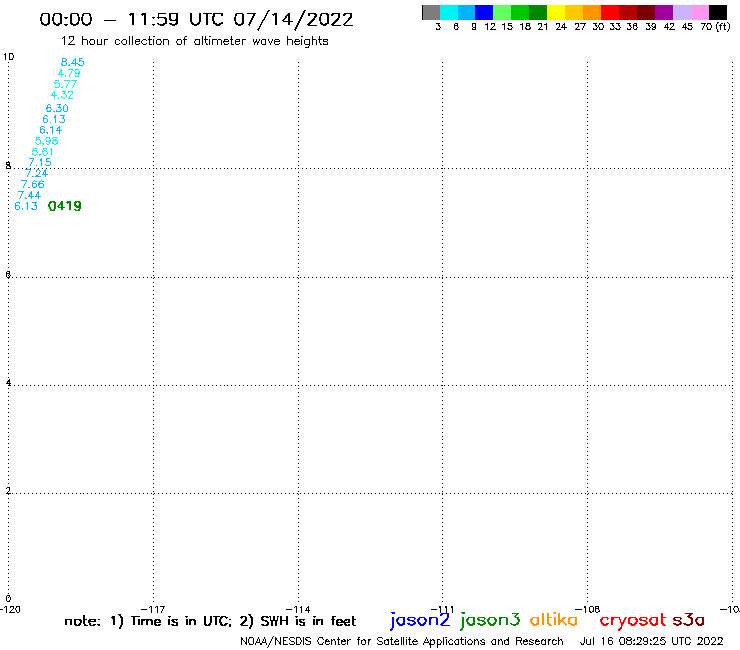Select the altika satellite legend label
740x650 pixels.
click(x=554, y=619)
